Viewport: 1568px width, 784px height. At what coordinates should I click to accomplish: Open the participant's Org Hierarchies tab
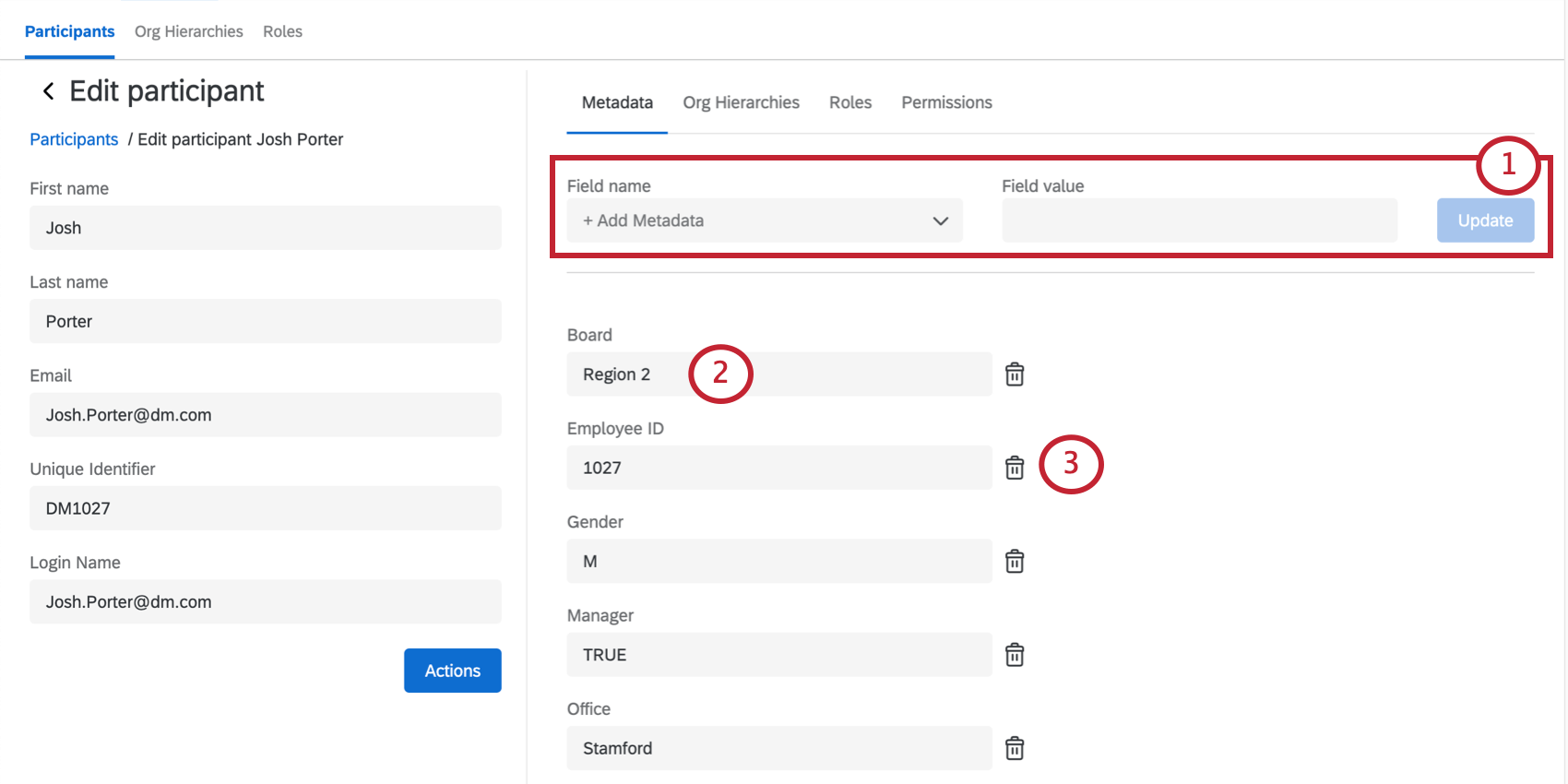tap(741, 102)
